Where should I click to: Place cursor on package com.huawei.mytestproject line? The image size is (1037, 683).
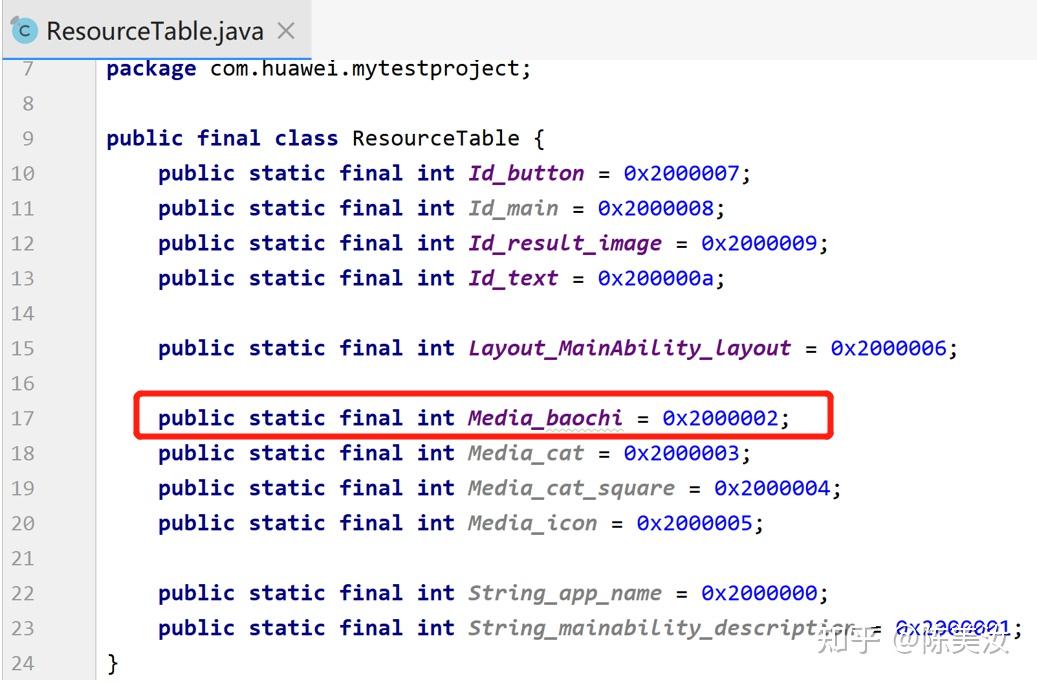319,69
